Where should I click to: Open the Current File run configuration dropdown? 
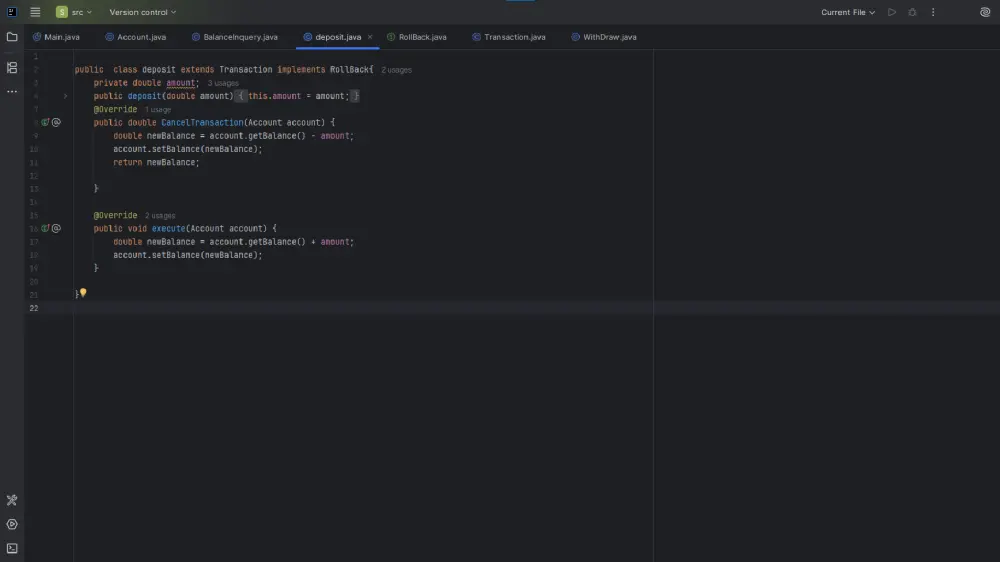(848, 12)
